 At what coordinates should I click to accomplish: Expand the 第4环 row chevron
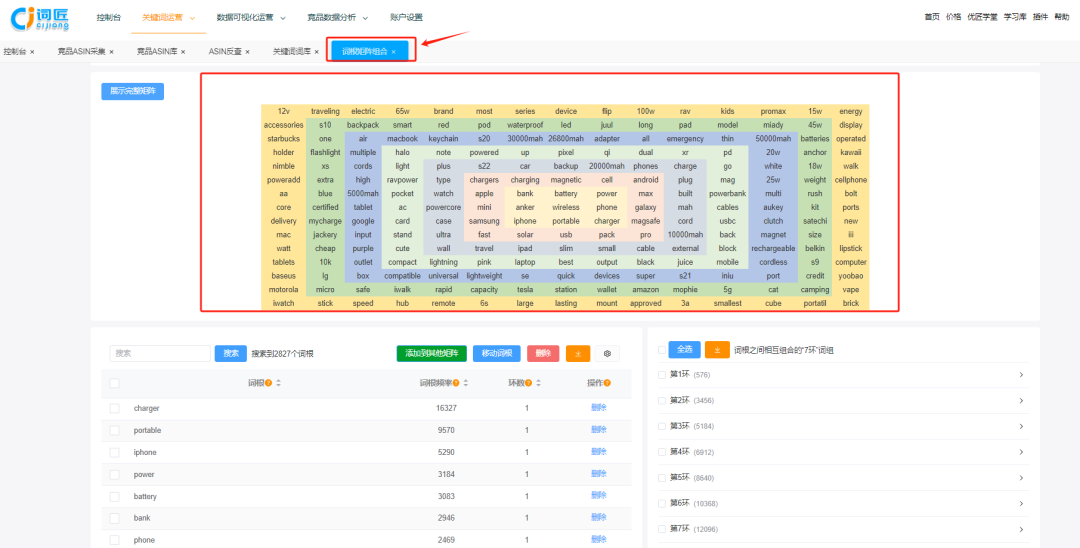pos(1021,452)
